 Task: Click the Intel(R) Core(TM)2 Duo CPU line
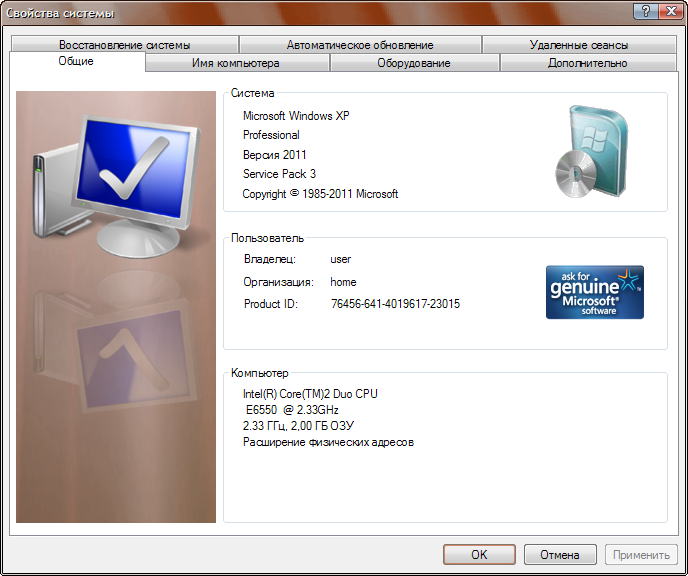tap(310, 394)
